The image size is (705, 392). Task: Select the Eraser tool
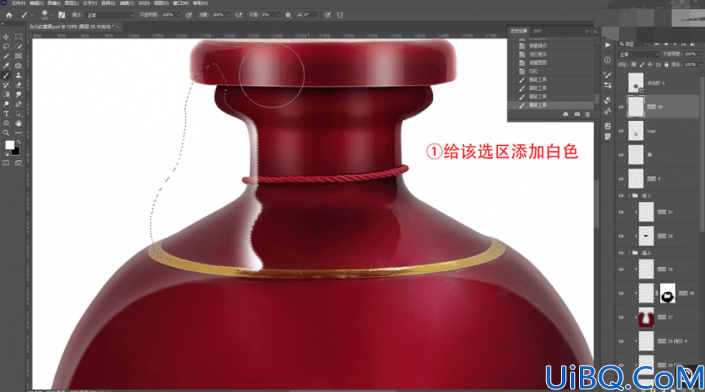pyautogui.click(x=18, y=85)
